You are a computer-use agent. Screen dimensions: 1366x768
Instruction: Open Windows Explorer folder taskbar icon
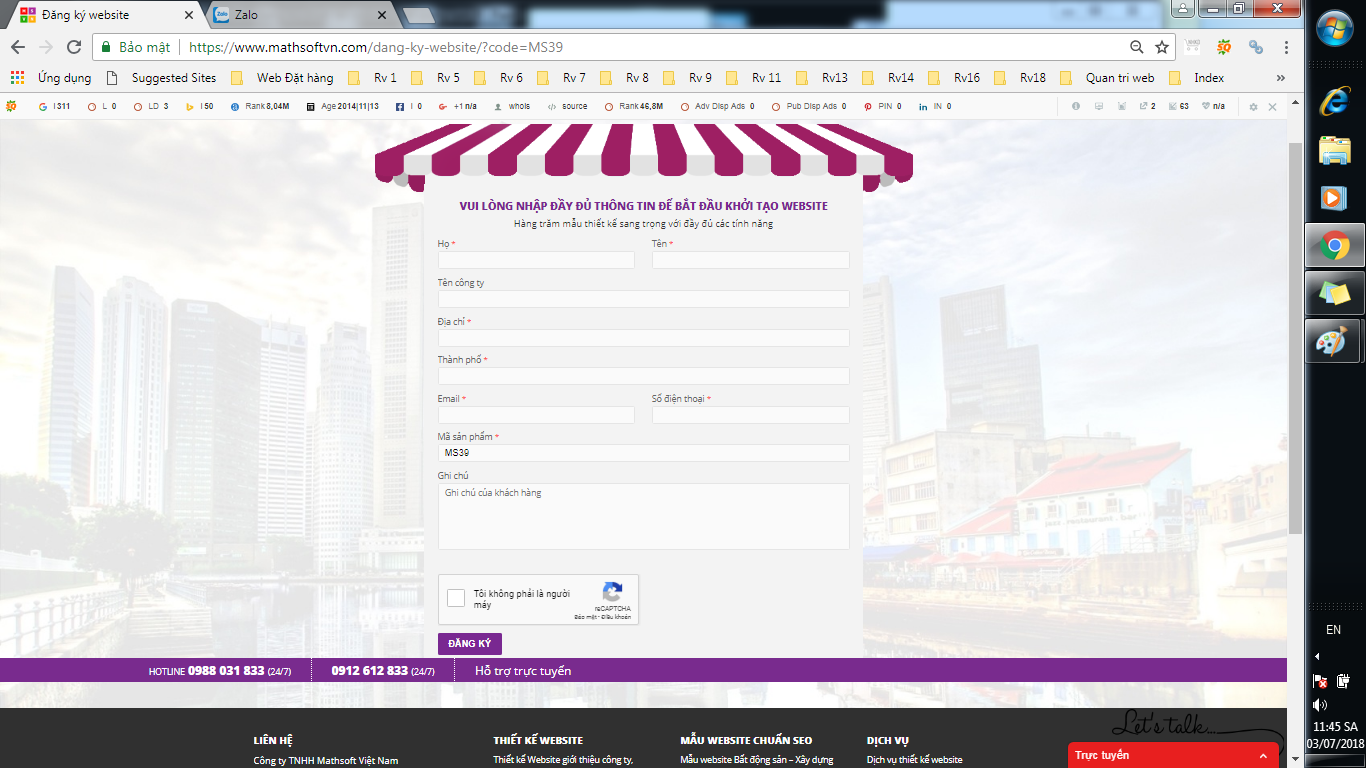point(1335,150)
